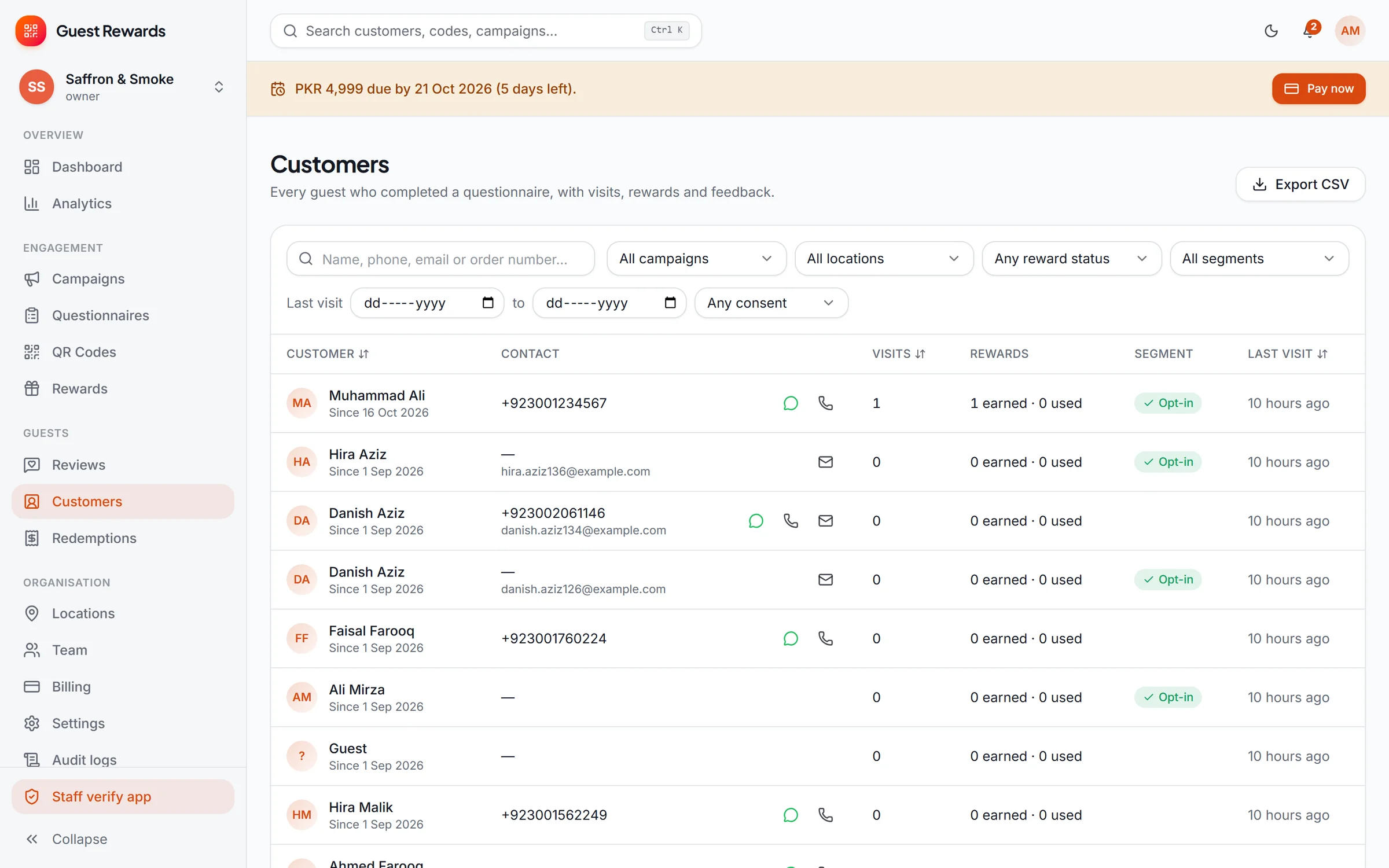Image resolution: width=1389 pixels, height=868 pixels.
Task: Open the Any consent dropdown
Action: [x=771, y=303]
